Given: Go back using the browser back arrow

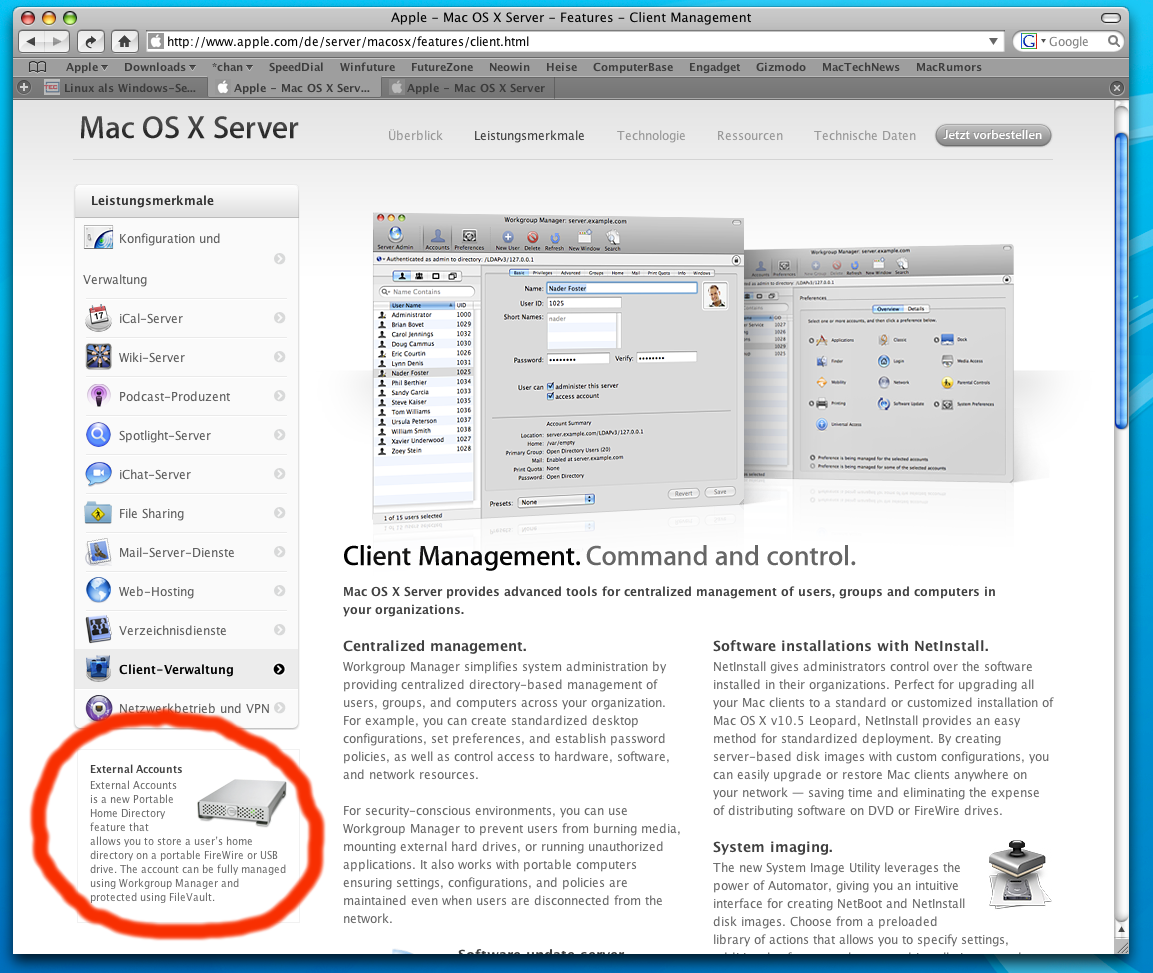Looking at the screenshot, I should click(x=31, y=42).
